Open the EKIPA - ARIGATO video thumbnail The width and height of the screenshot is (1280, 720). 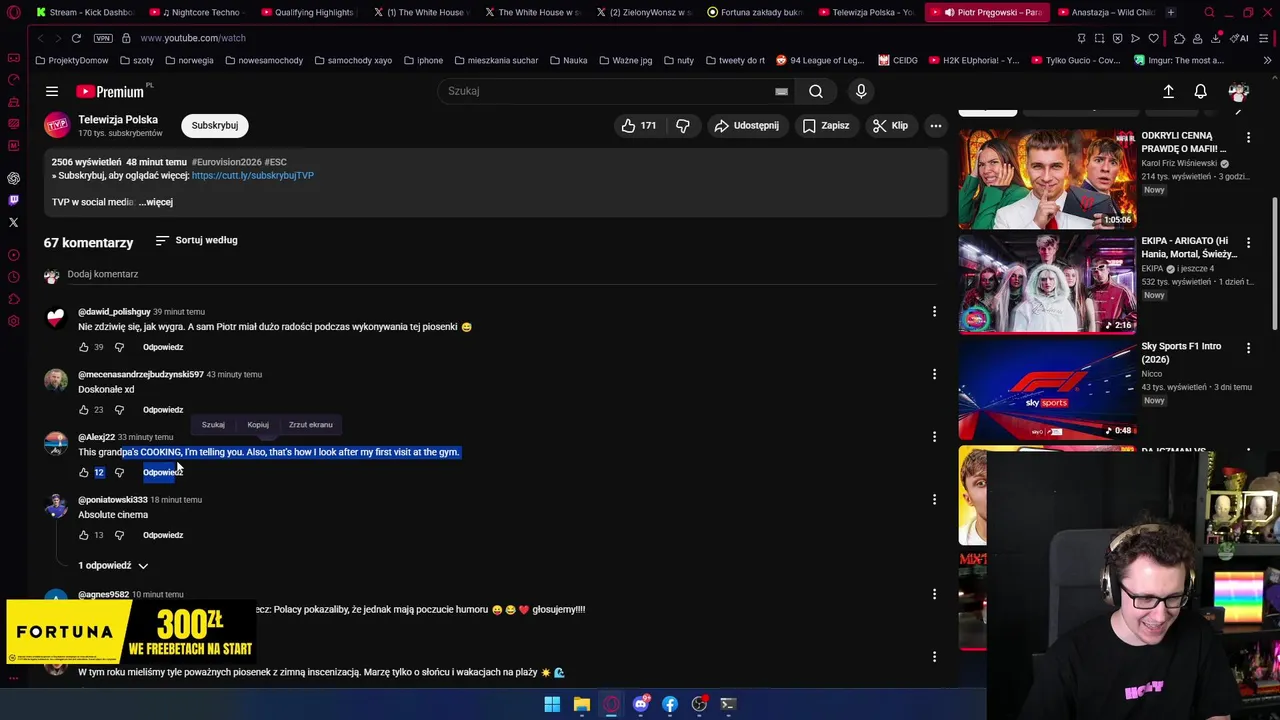(x=1047, y=285)
